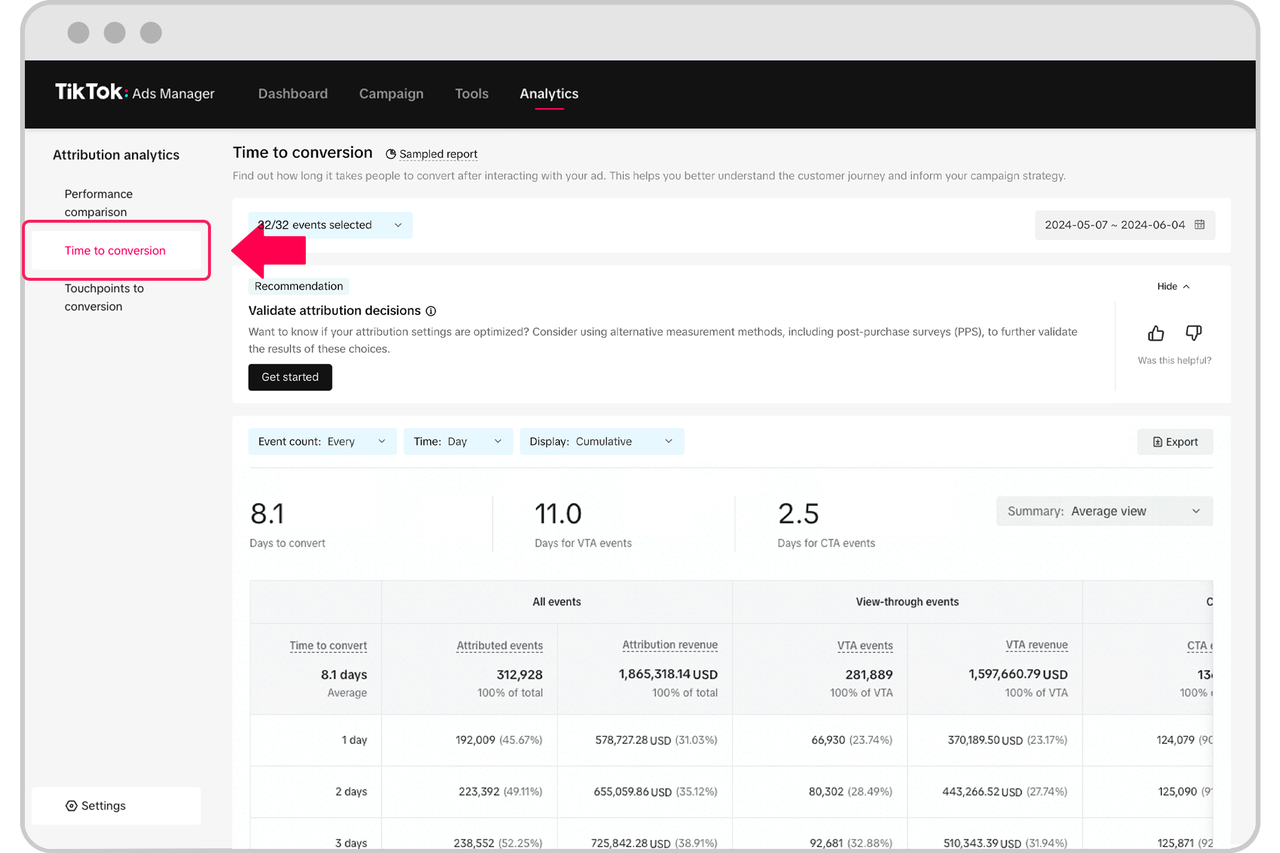Click the 66,930 VTA events cell
This screenshot has height=853, width=1280.
(852, 740)
